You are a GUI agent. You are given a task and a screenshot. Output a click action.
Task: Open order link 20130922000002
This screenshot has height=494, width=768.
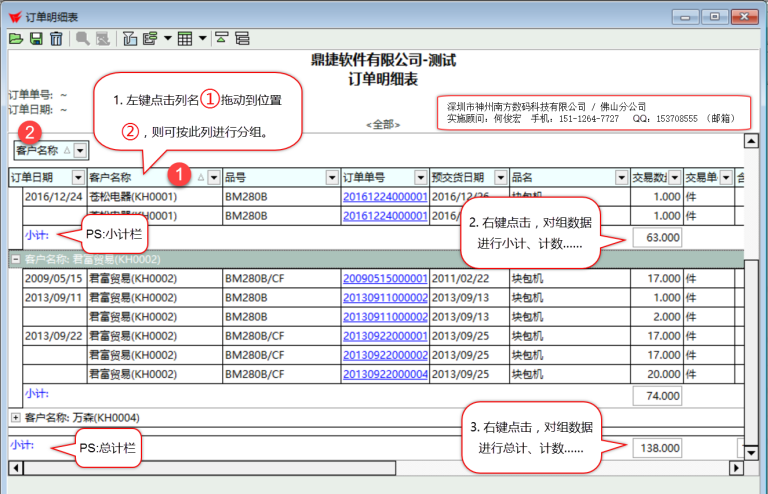tap(385, 355)
